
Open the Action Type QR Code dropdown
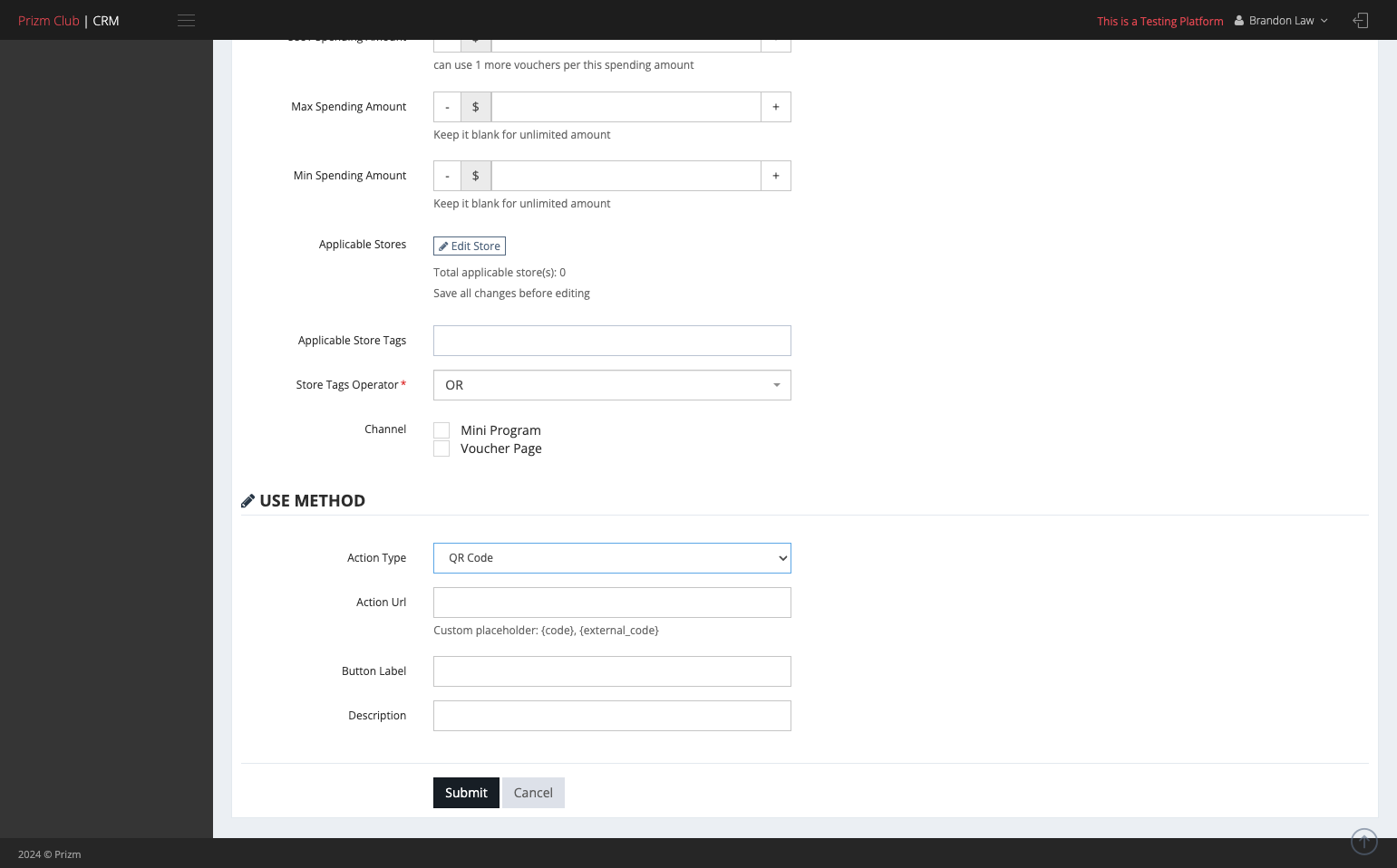click(612, 558)
